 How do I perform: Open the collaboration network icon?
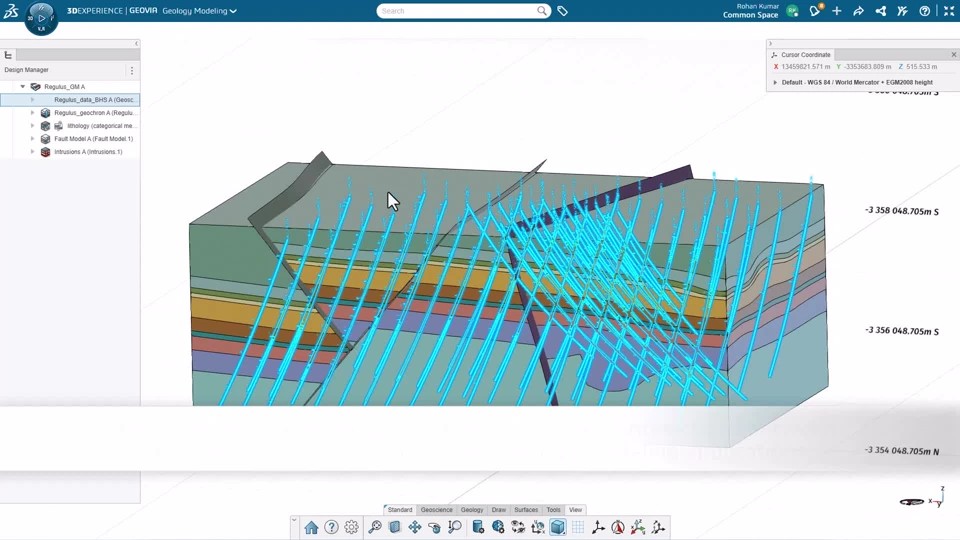(x=880, y=11)
